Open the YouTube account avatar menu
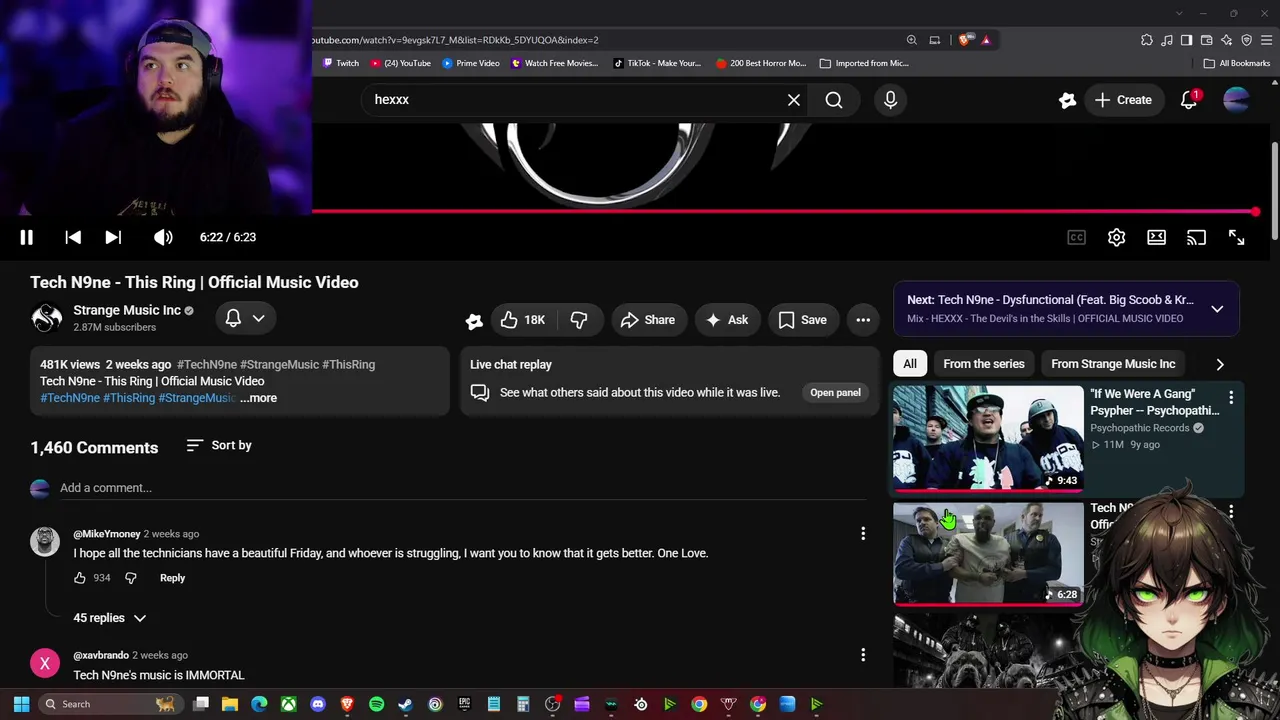1280x720 pixels. 1236,100
